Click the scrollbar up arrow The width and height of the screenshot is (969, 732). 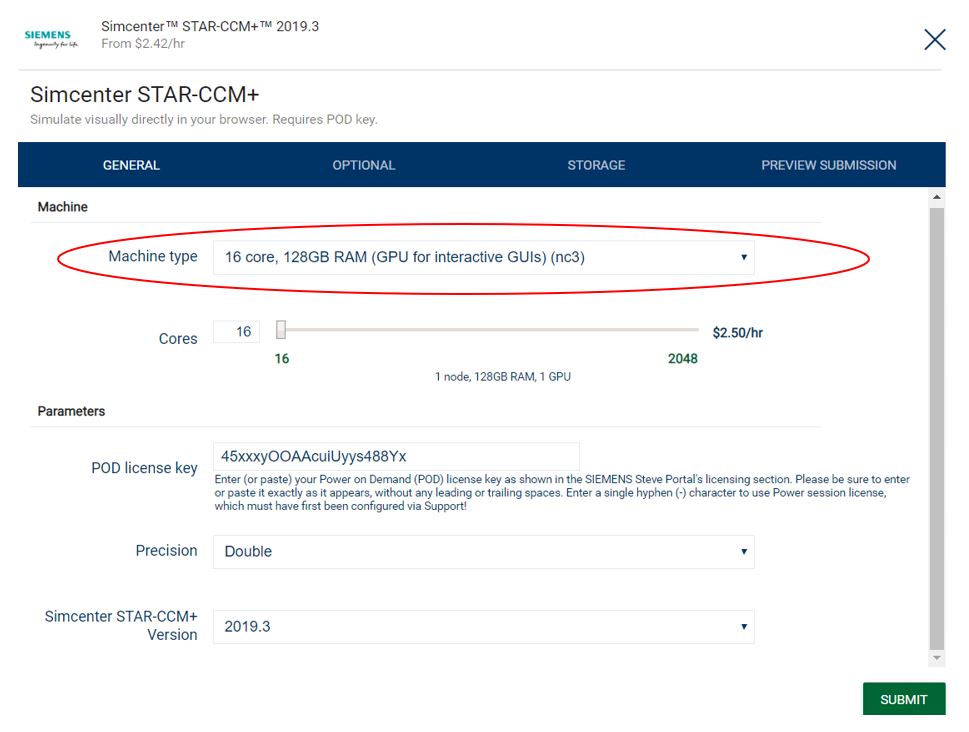point(937,197)
